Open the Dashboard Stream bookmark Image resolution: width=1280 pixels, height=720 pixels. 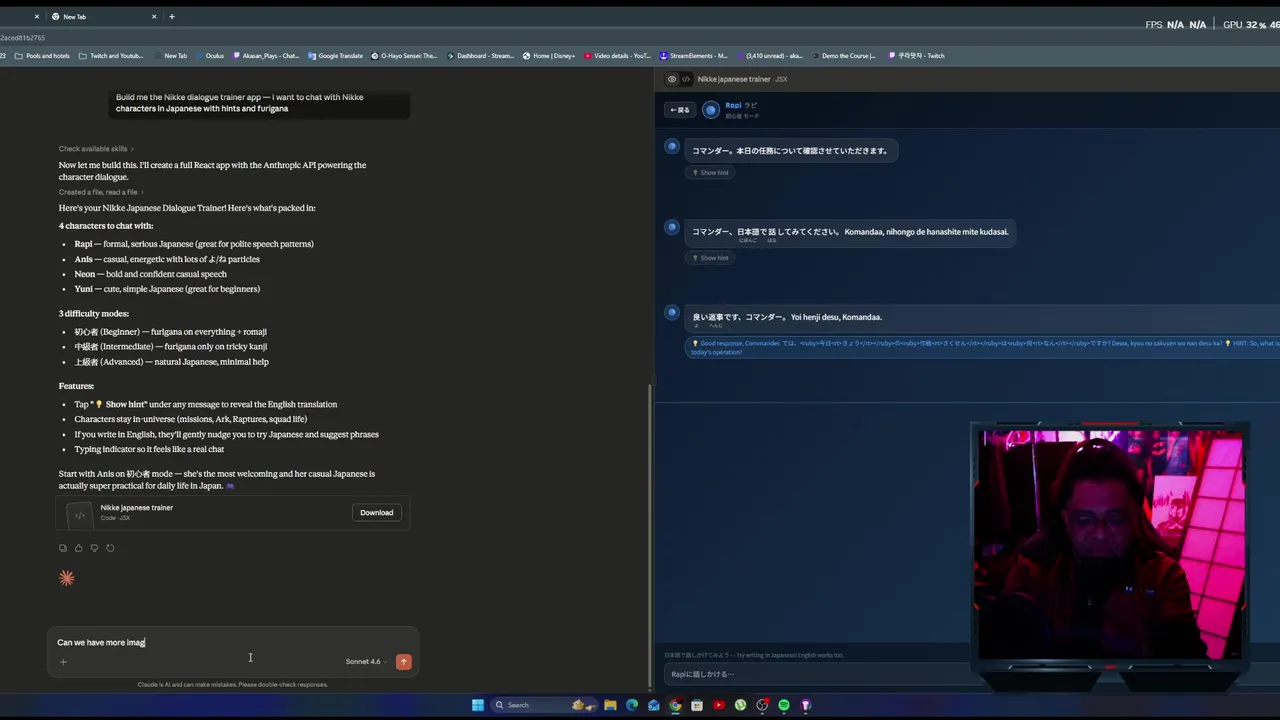click(x=480, y=56)
